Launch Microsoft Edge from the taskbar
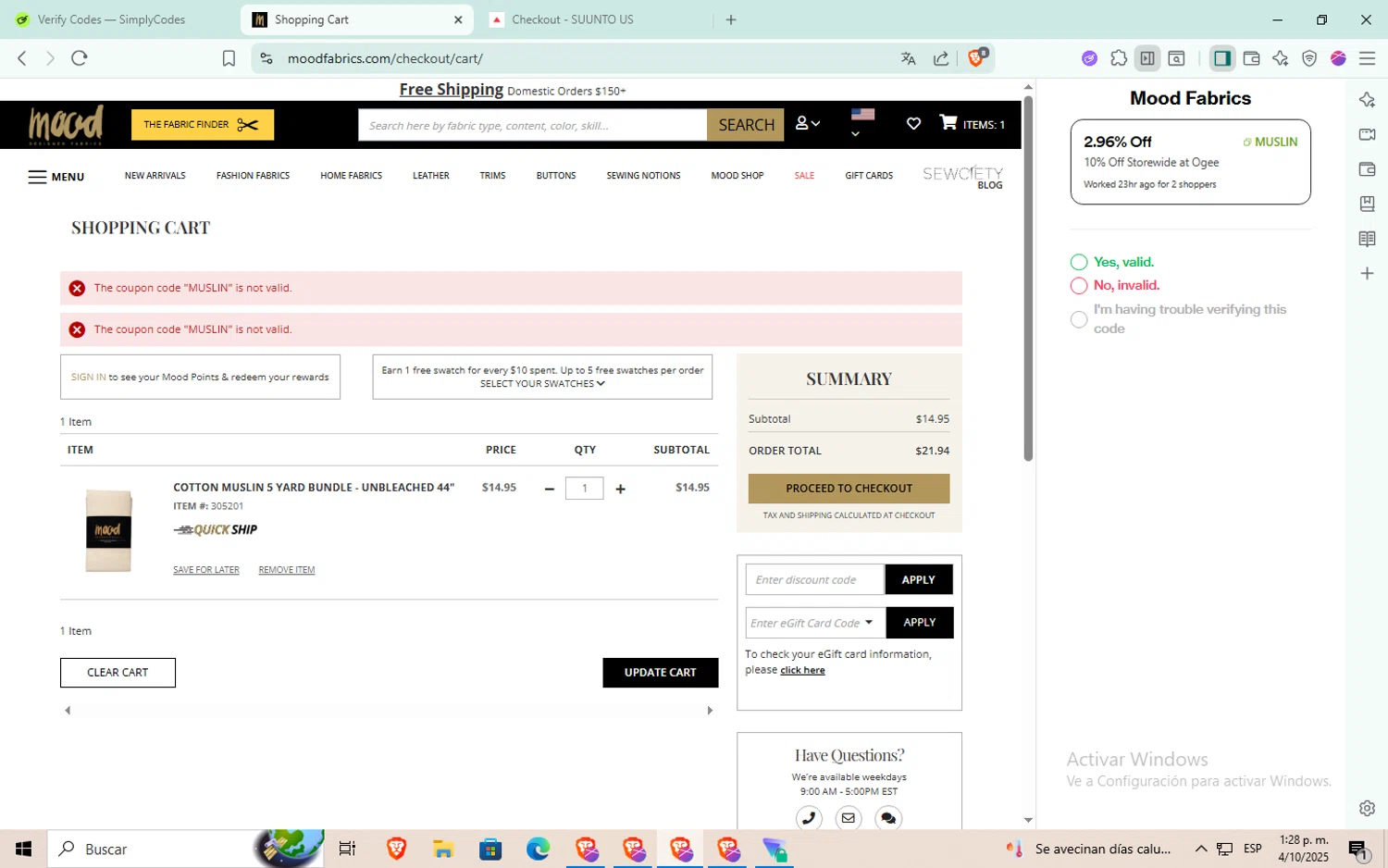 (x=538, y=849)
